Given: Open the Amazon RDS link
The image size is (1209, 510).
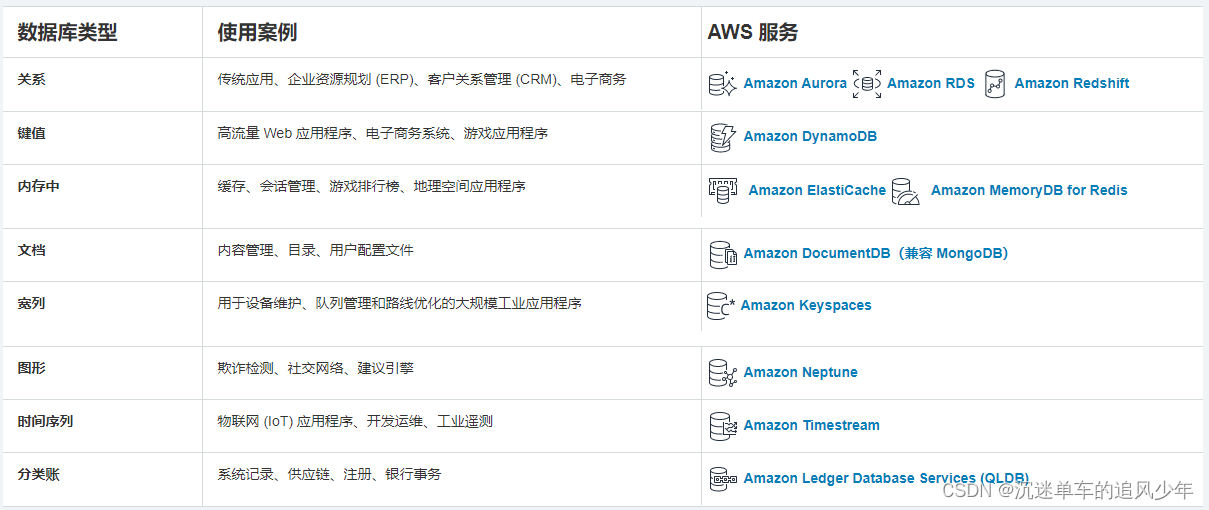Looking at the screenshot, I should pyautogui.click(x=930, y=84).
